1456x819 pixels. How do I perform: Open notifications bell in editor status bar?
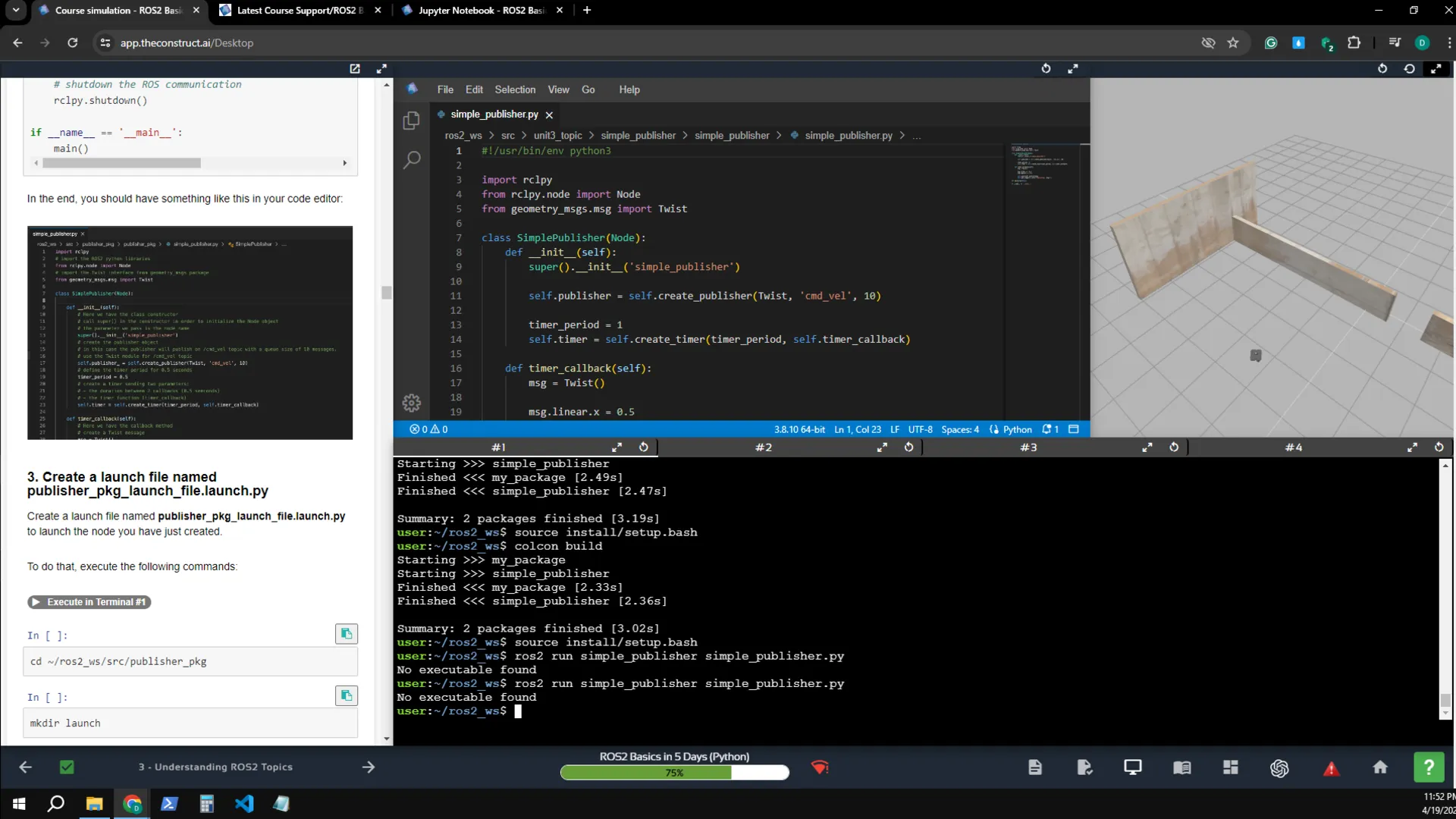pos(1050,429)
